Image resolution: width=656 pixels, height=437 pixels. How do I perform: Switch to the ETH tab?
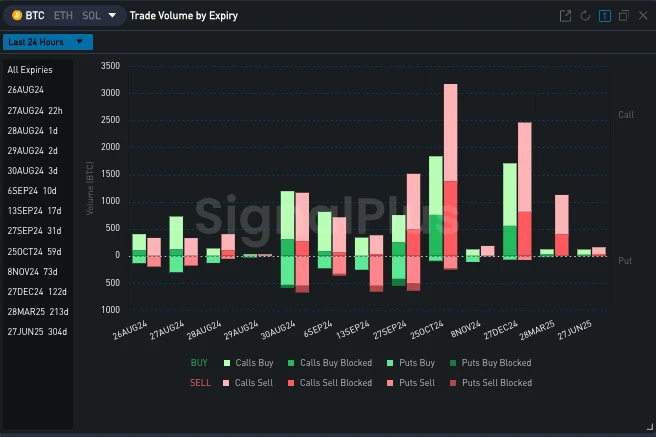pos(62,16)
